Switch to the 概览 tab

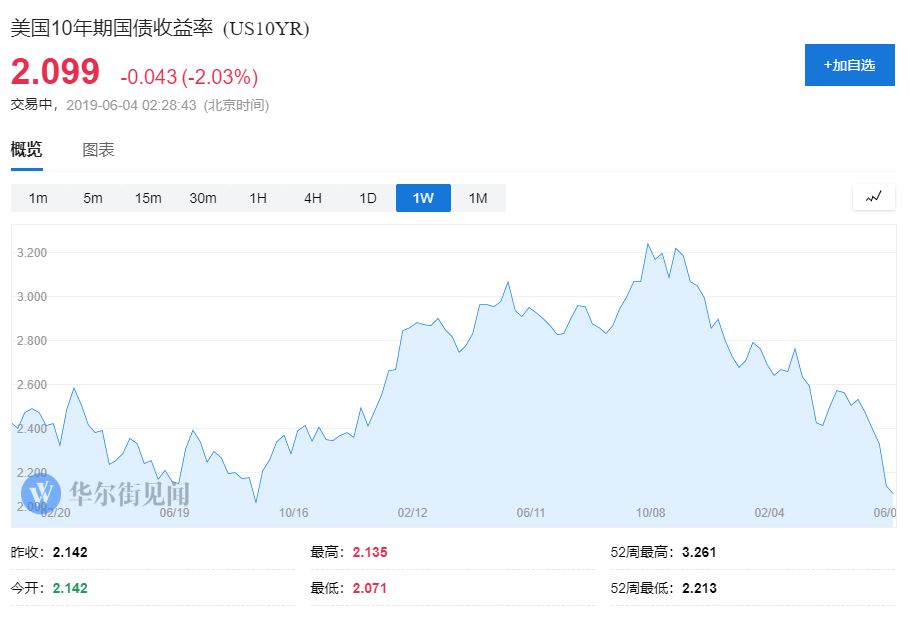tap(27, 150)
